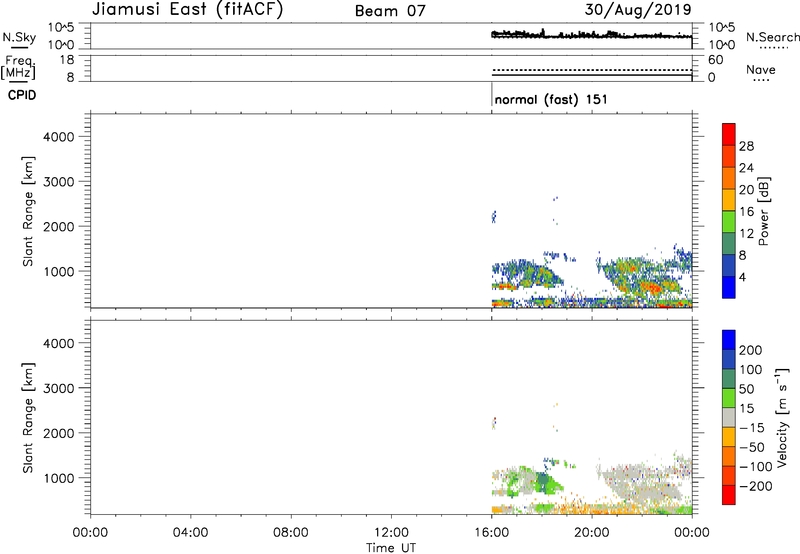Click the '3000' tick on velocity panel axis

tap(59, 388)
